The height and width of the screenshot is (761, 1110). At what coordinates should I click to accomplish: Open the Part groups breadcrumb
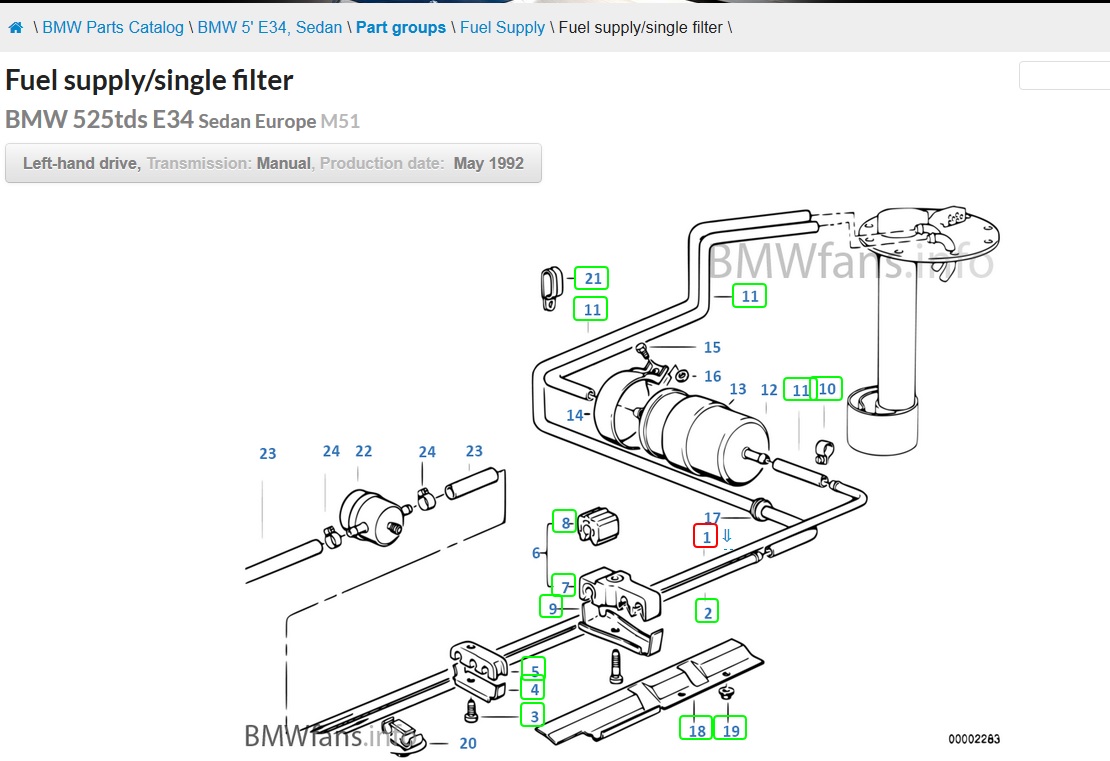tap(401, 28)
